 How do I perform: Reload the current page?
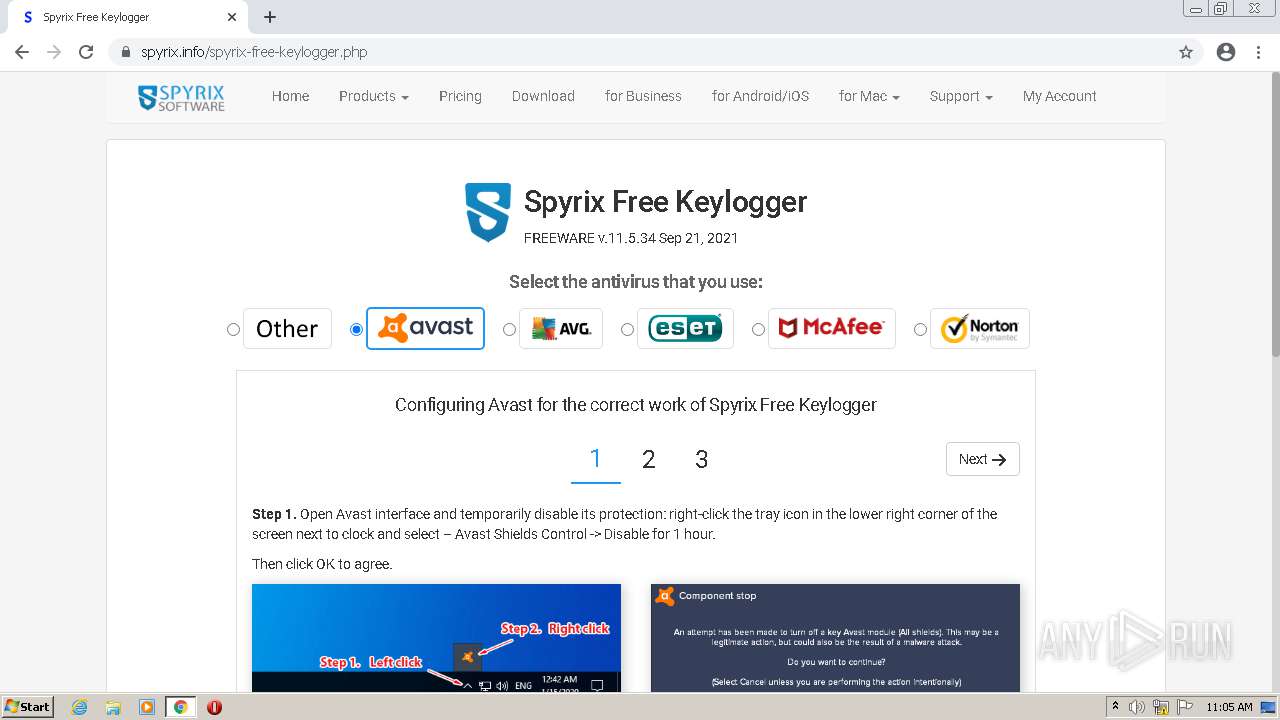86,52
